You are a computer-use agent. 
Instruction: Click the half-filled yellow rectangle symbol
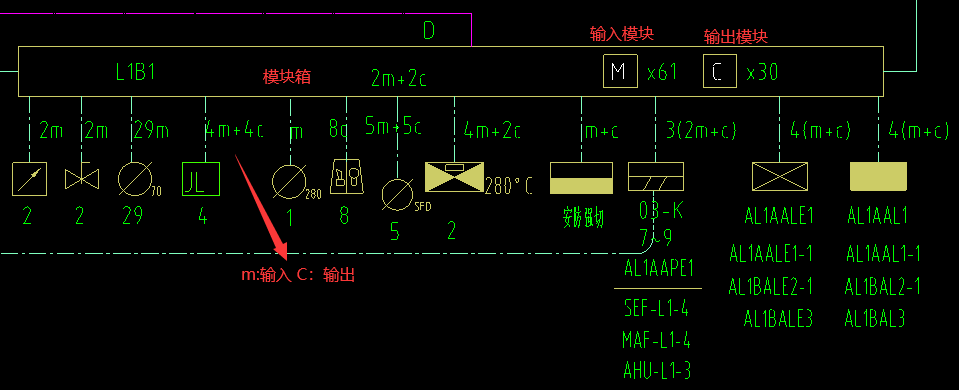(x=582, y=178)
